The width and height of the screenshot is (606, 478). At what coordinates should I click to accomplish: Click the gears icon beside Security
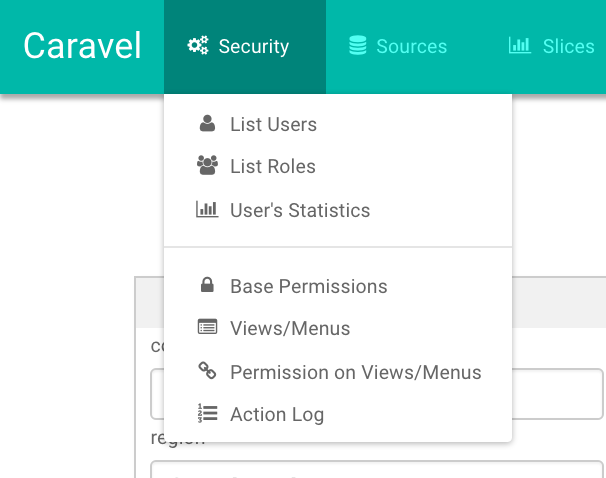pos(197,46)
